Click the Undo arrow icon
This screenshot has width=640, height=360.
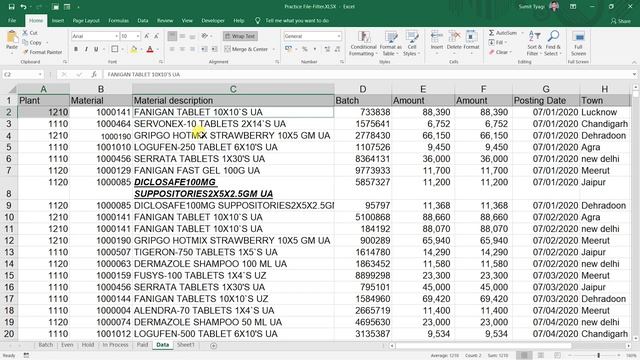pos(24,7)
